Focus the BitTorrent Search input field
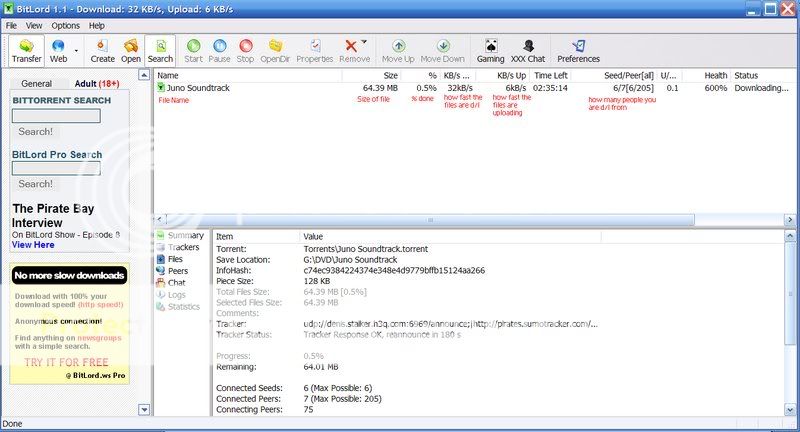This screenshot has height=432, width=800. (56, 116)
